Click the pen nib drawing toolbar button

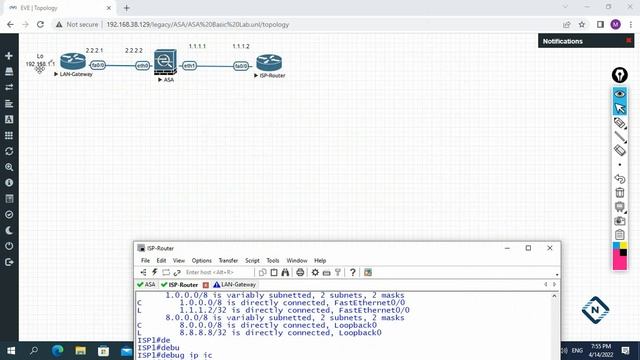(620, 75)
